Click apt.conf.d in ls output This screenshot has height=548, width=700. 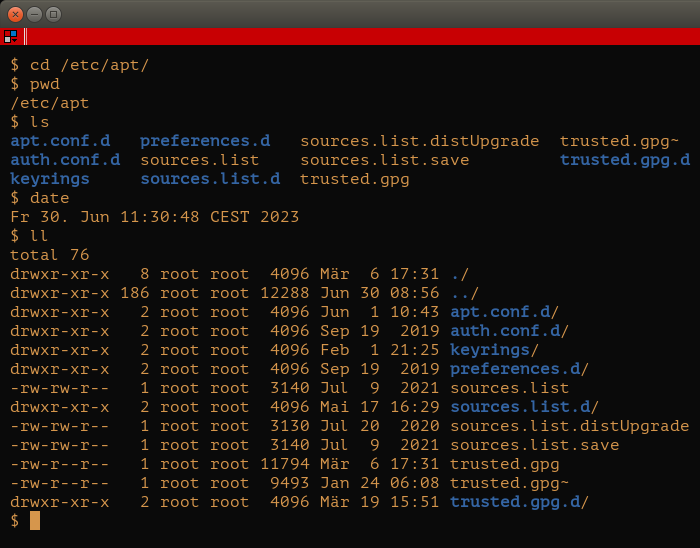coord(60,141)
